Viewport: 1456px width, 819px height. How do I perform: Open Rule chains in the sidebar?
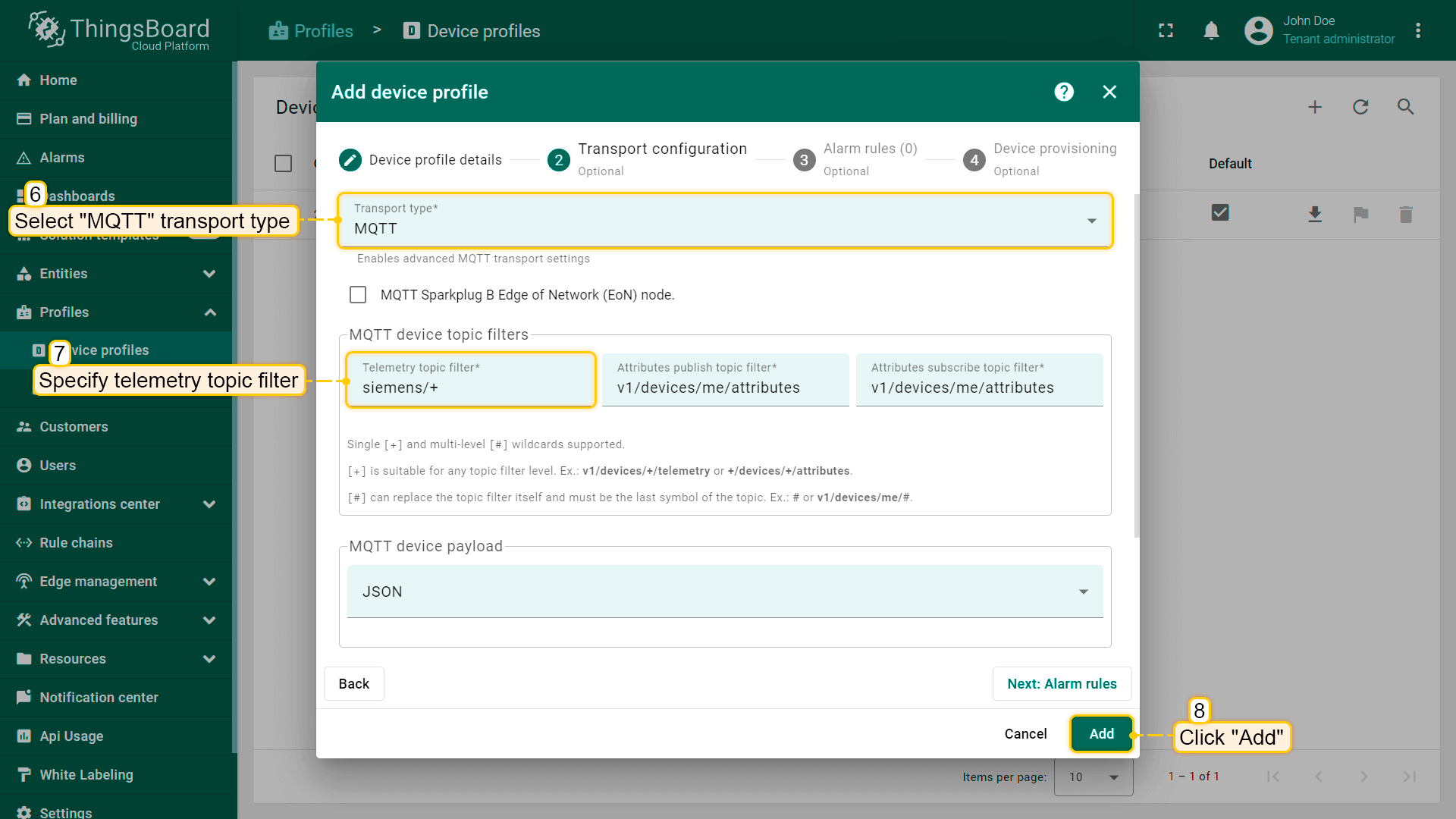tap(76, 543)
